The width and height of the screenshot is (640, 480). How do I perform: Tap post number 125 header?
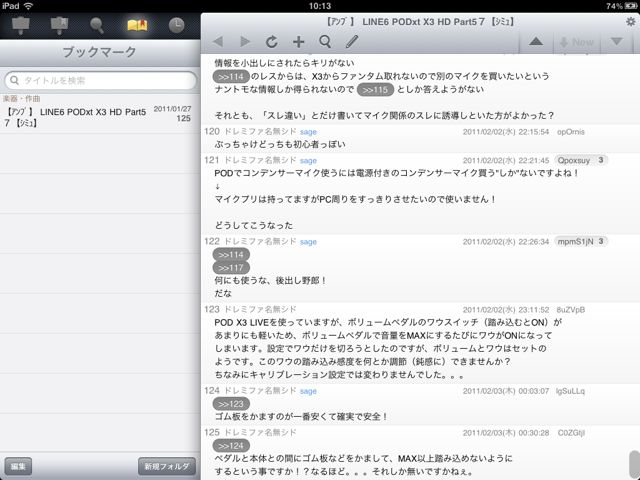pos(212,433)
